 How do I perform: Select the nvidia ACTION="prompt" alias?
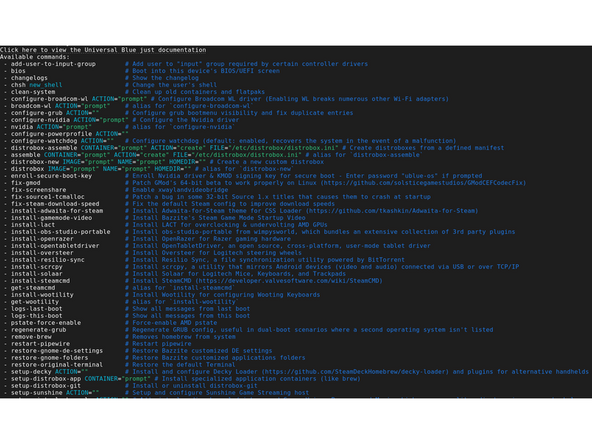pos(51,127)
